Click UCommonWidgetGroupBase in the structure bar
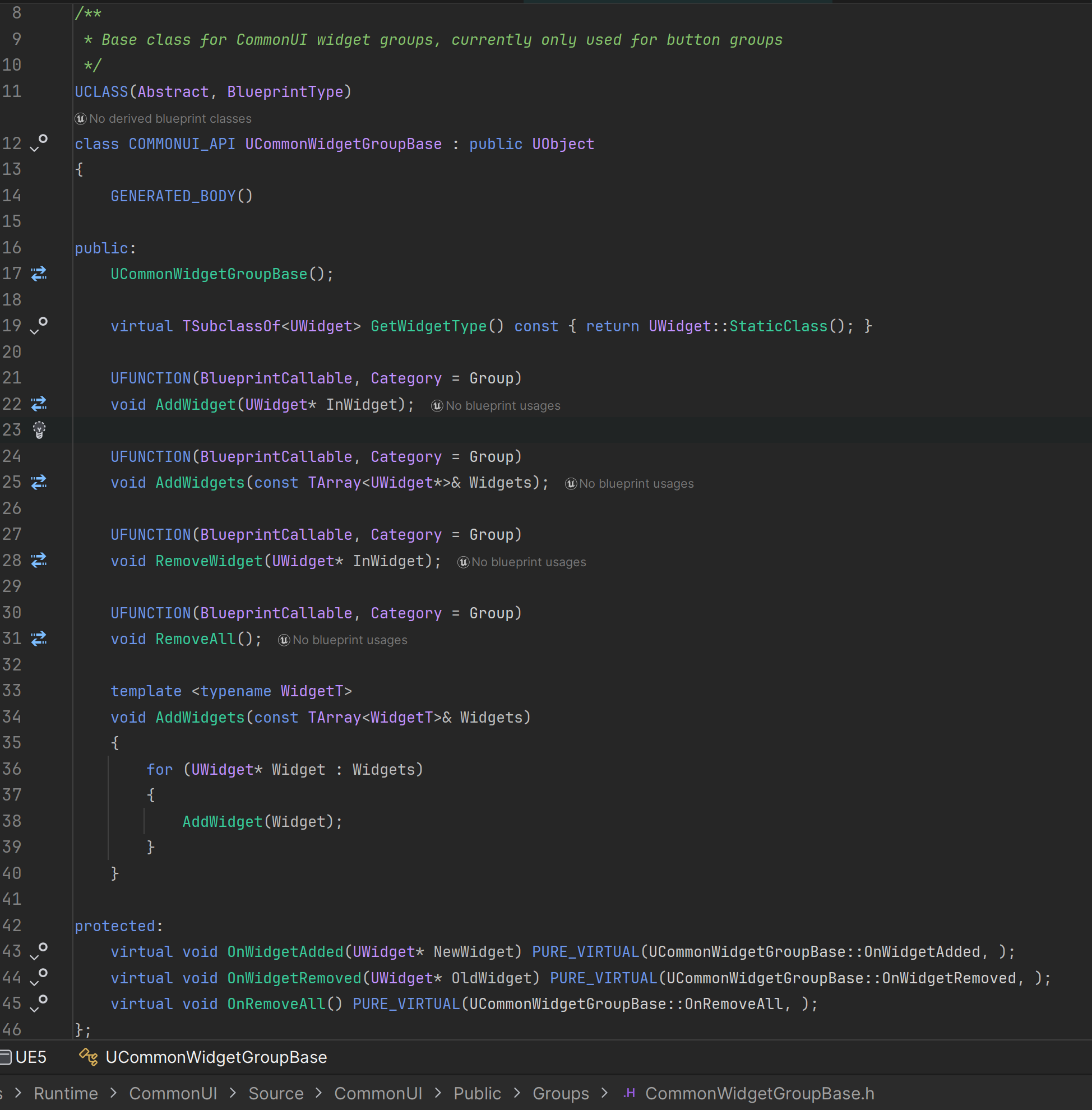The height and width of the screenshot is (1110, 1092). point(216,1057)
